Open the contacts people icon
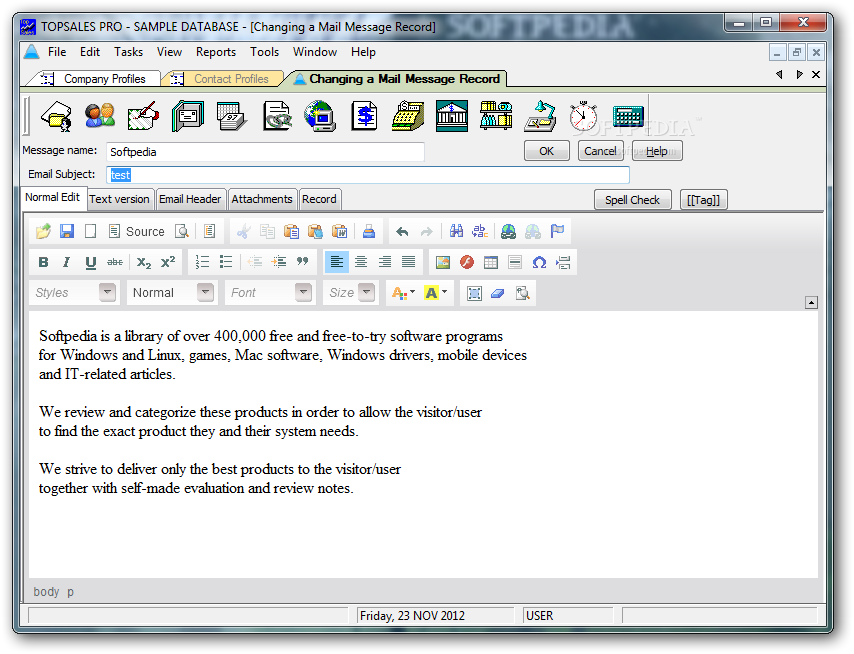The width and height of the screenshot is (854, 654). [x=100, y=116]
